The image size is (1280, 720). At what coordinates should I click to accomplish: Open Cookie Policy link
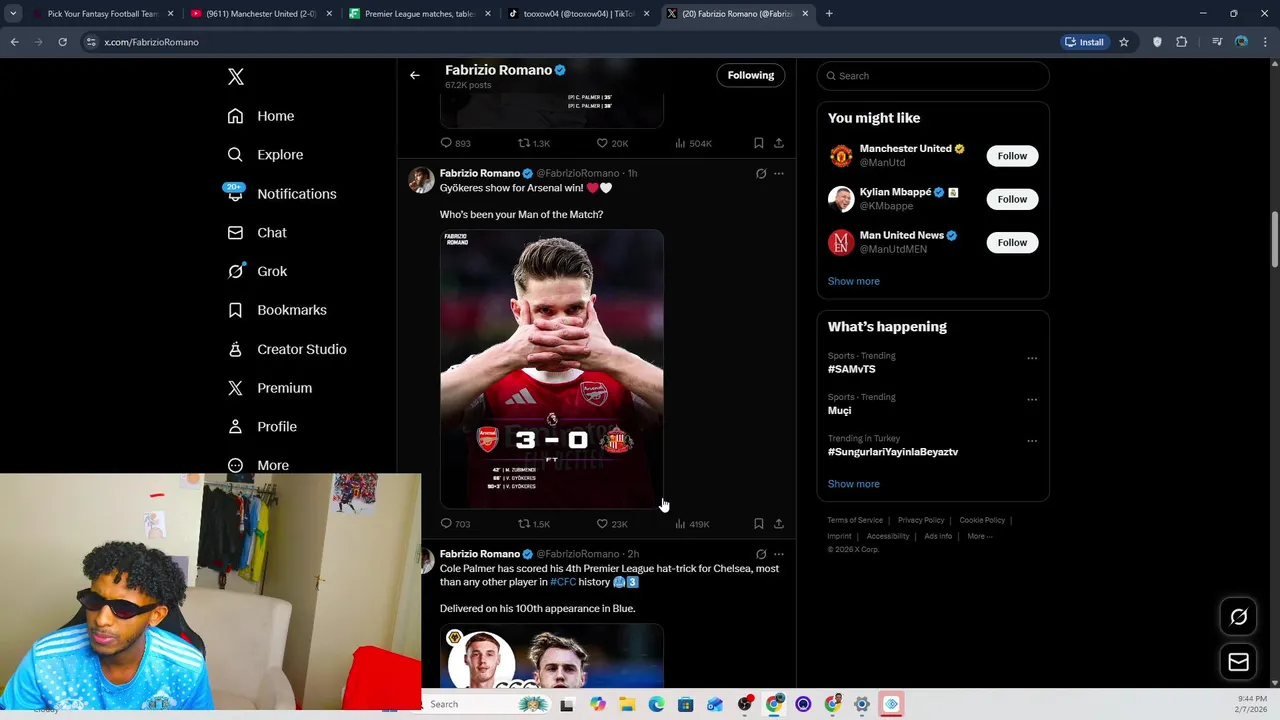pos(982,520)
